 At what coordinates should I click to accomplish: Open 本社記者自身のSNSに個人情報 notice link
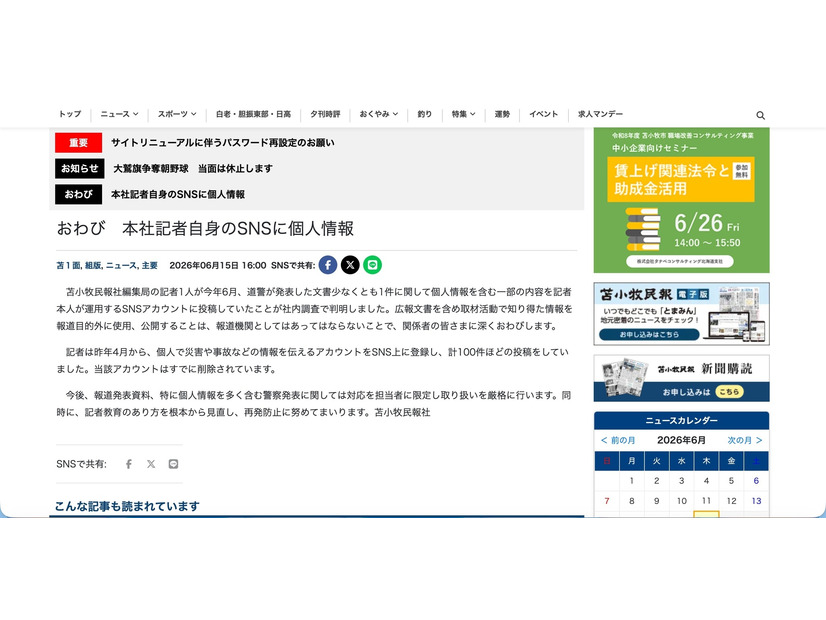[x=178, y=194]
